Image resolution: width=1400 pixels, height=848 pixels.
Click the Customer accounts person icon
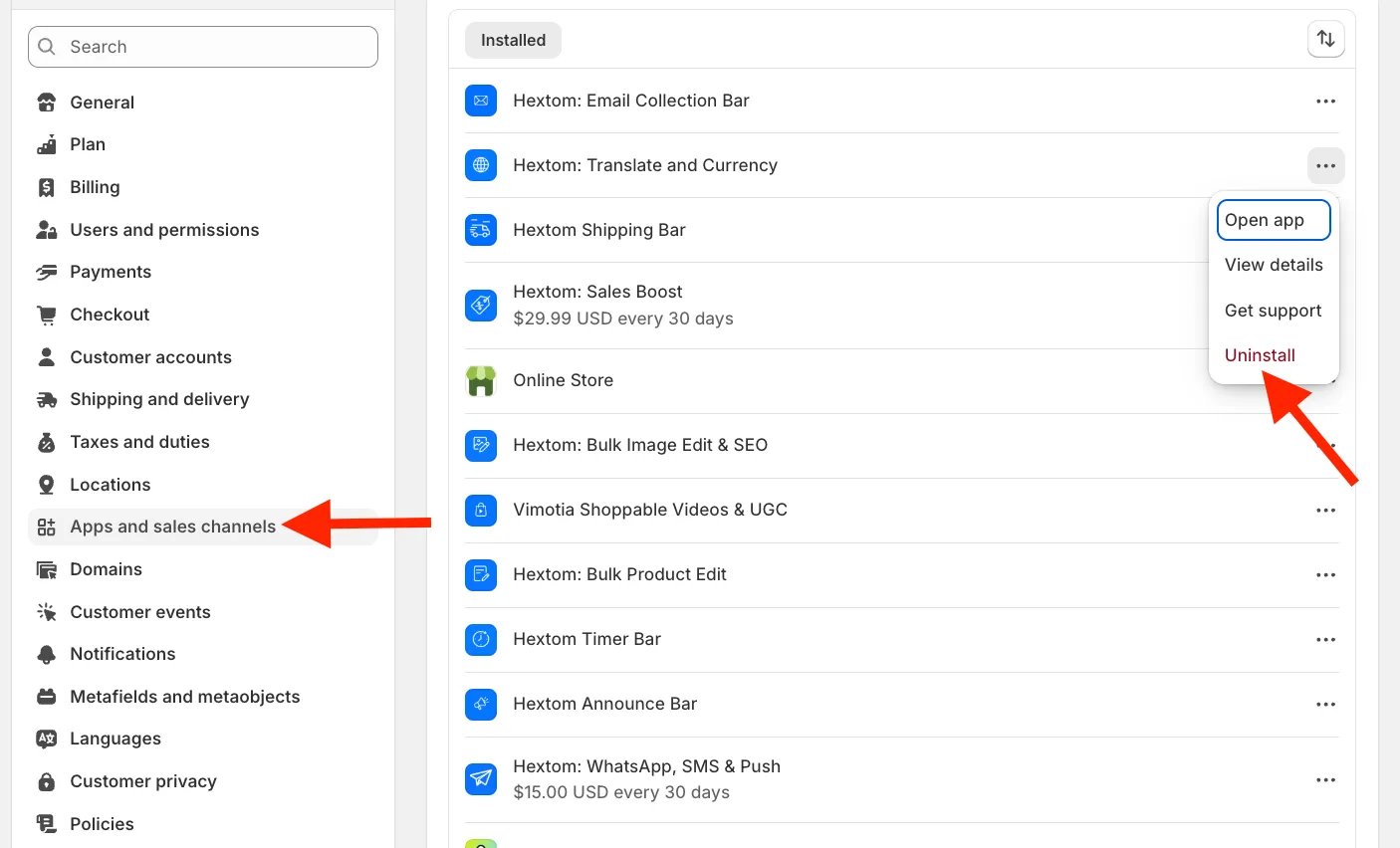47,357
